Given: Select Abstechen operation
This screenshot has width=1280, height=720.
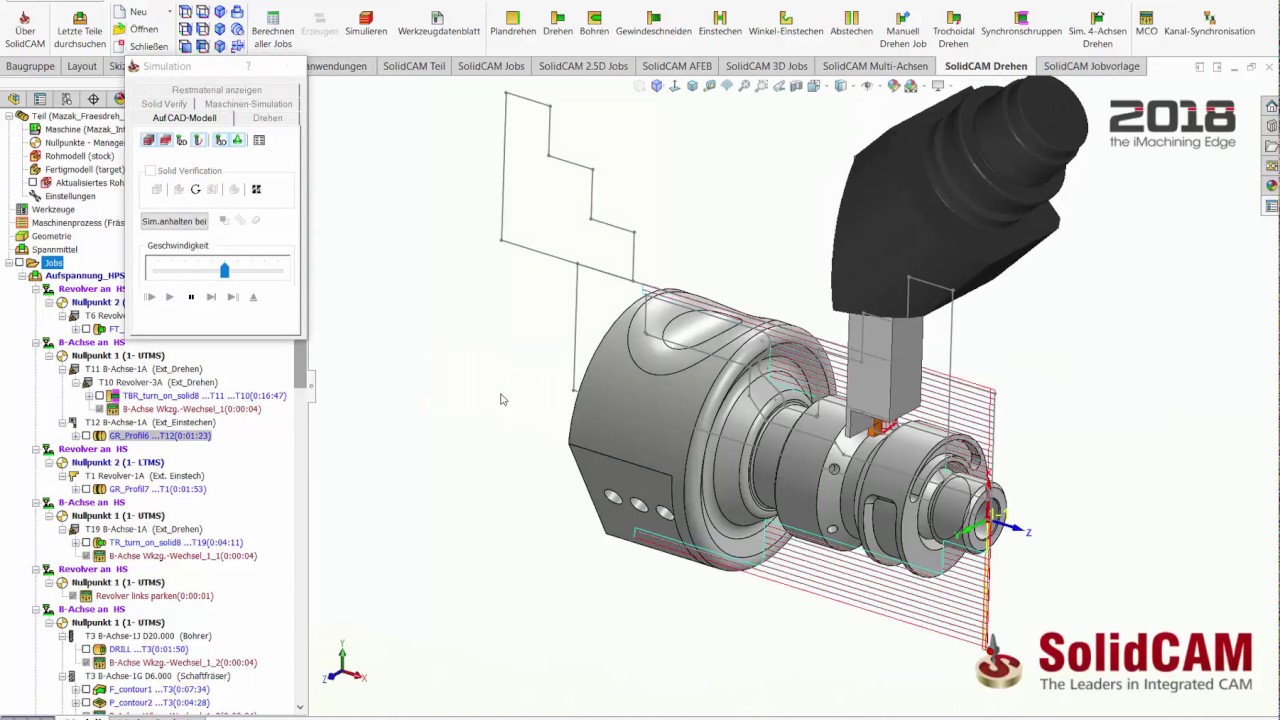Looking at the screenshot, I should [x=852, y=24].
